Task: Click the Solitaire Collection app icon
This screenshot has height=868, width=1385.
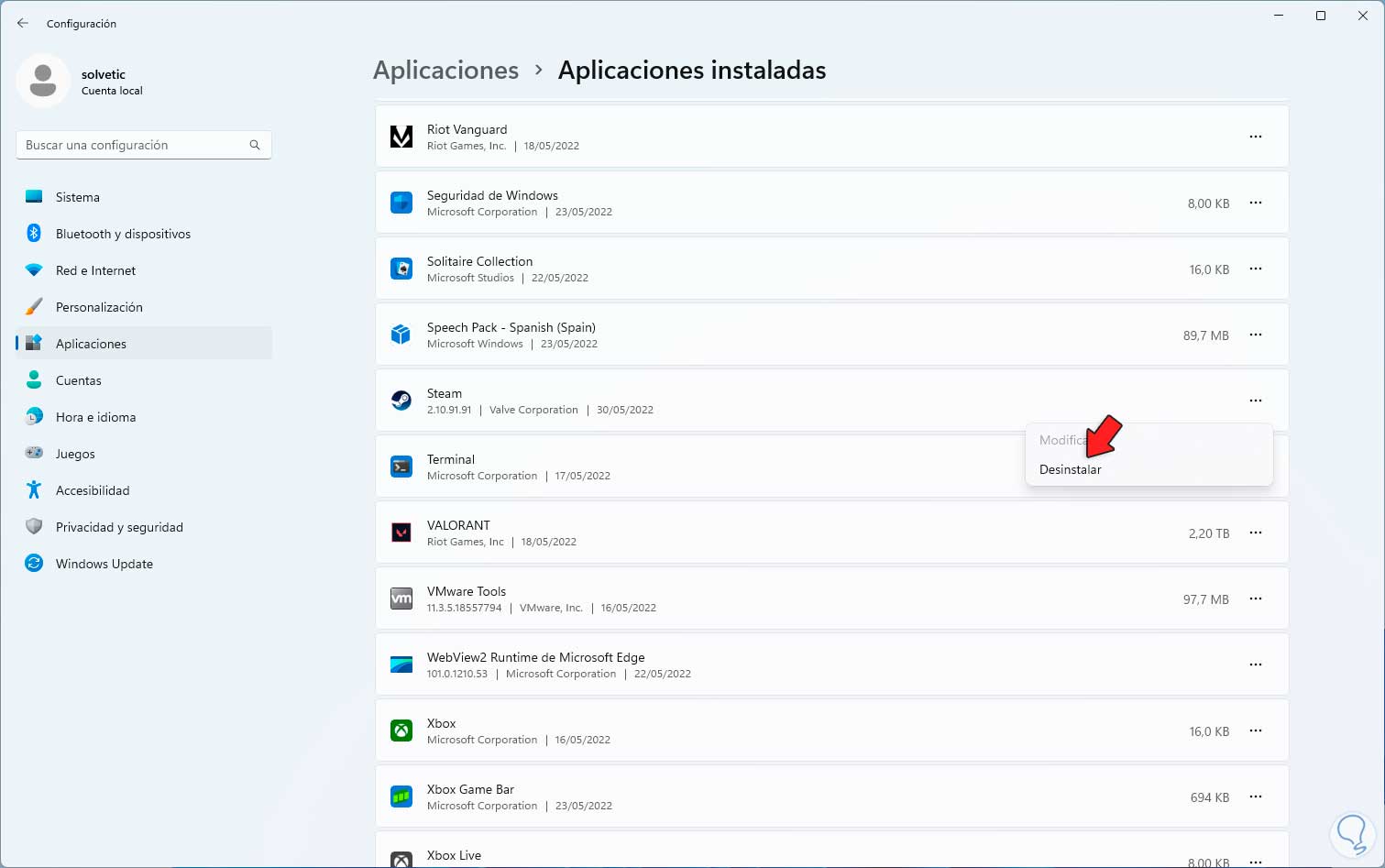Action: (401, 269)
